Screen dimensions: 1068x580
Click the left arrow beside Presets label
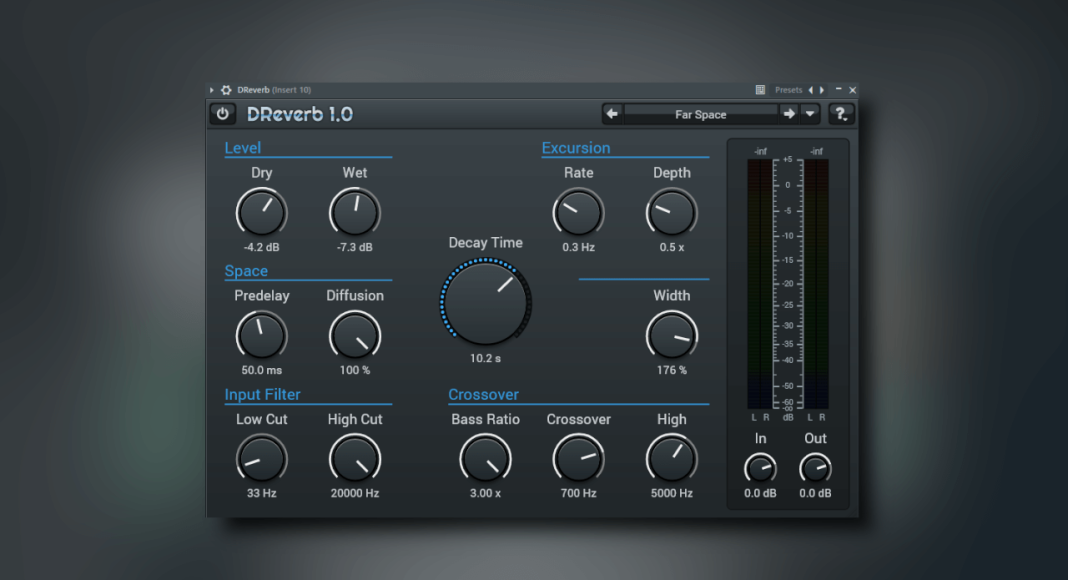pos(812,90)
